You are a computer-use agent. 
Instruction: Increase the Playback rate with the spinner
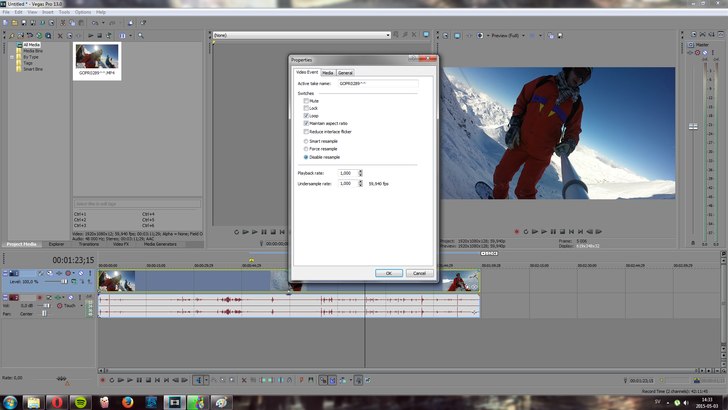[x=361, y=172]
